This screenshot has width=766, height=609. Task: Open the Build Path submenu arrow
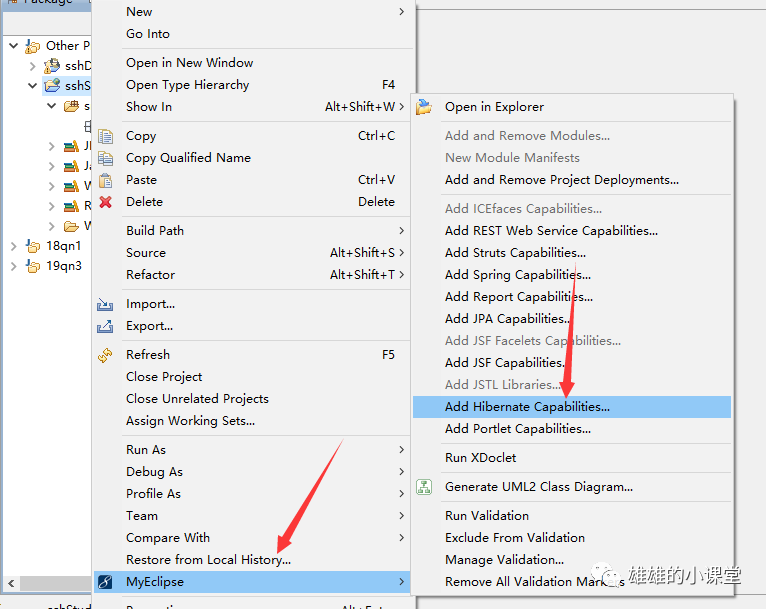coord(402,231)
